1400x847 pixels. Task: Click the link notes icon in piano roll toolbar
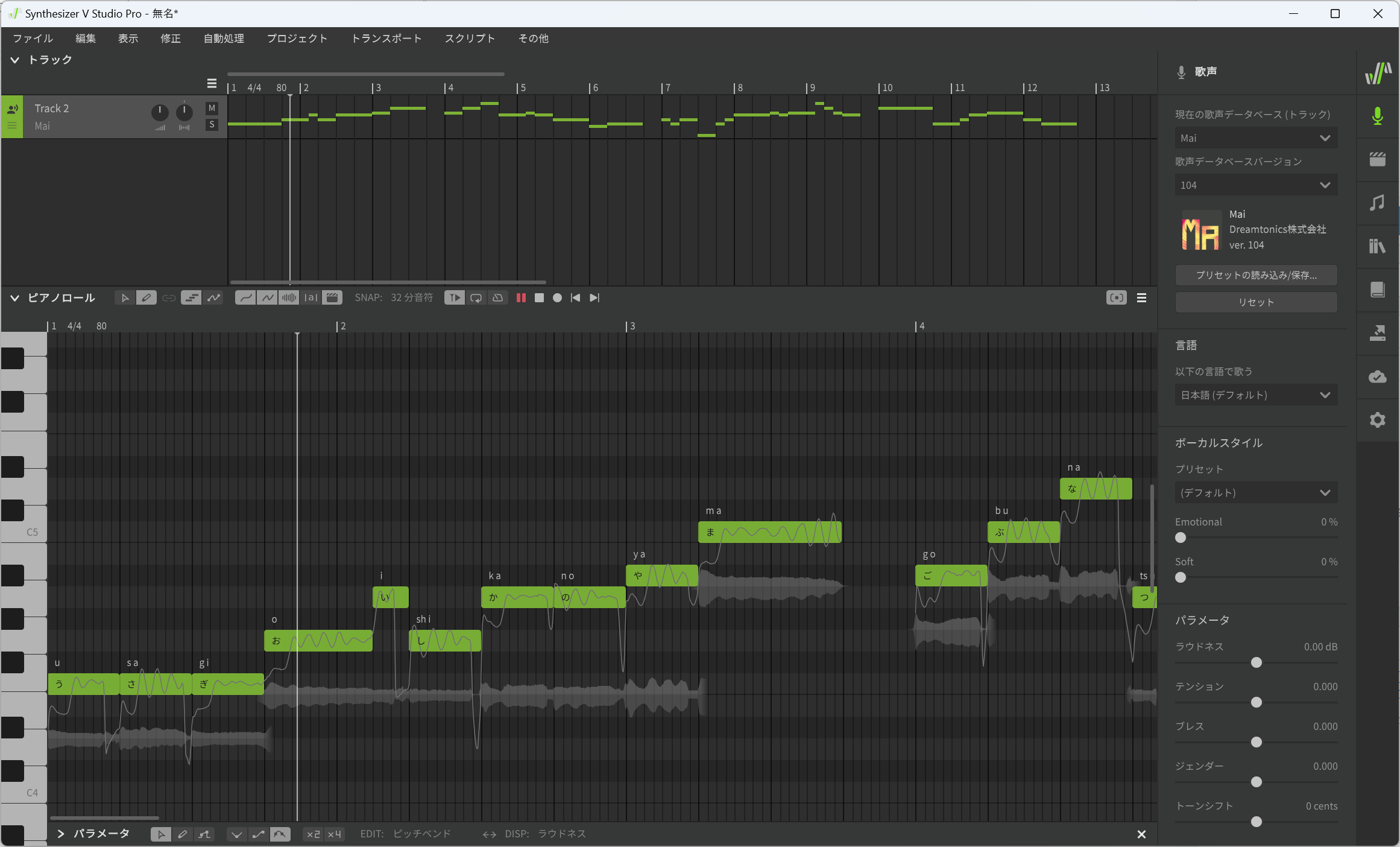[169, 298]
